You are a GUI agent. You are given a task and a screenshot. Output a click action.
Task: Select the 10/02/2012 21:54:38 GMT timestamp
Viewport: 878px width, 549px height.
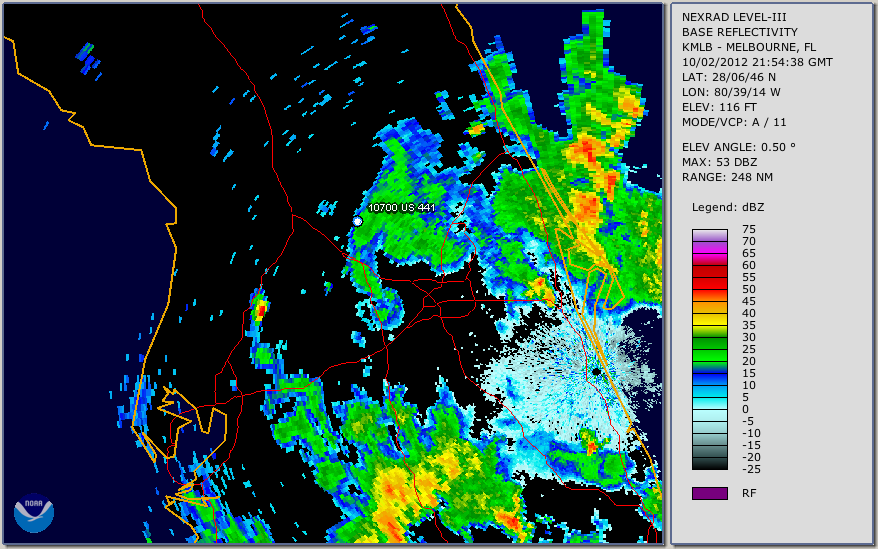[x=757, y=62]
